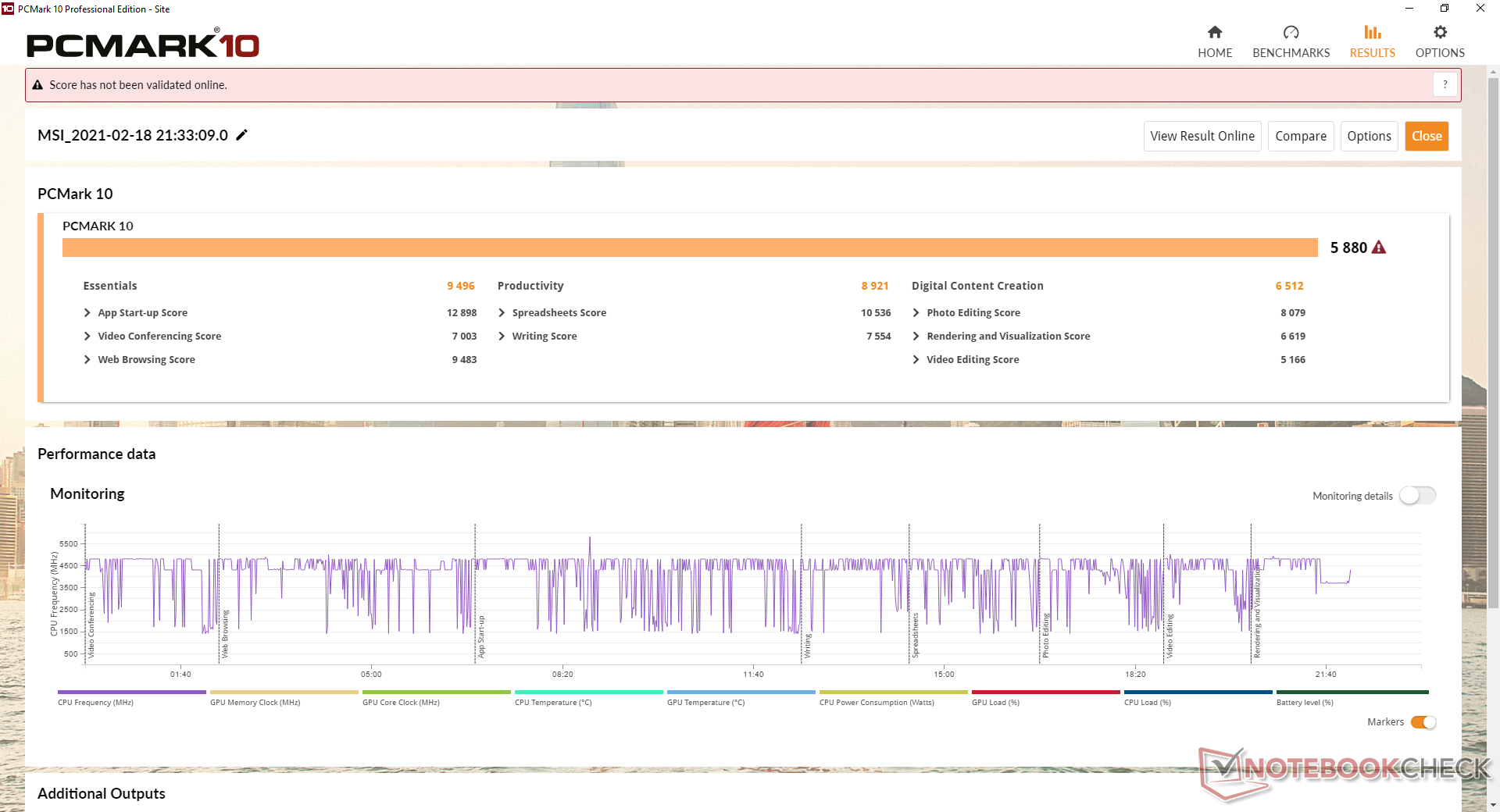Screen dimensions: 1500x812
Task: Toggle GPU Temperature legend line
Action: [x=741, y=692]
